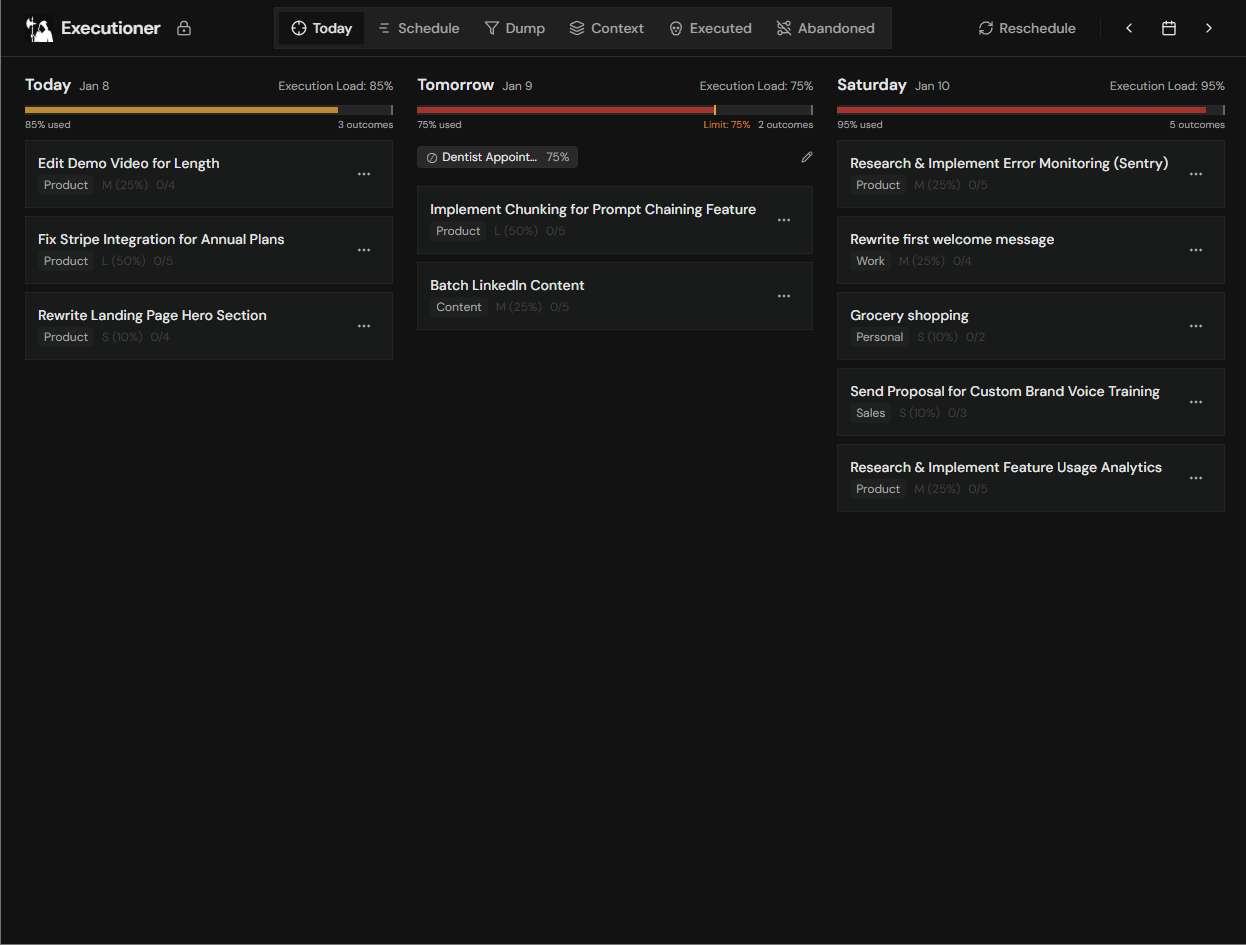The height and width of the screenshot is (945, 1246).
Task: Click the Reschedule button
Action: pyautogui.click(x=1027, y=28)
